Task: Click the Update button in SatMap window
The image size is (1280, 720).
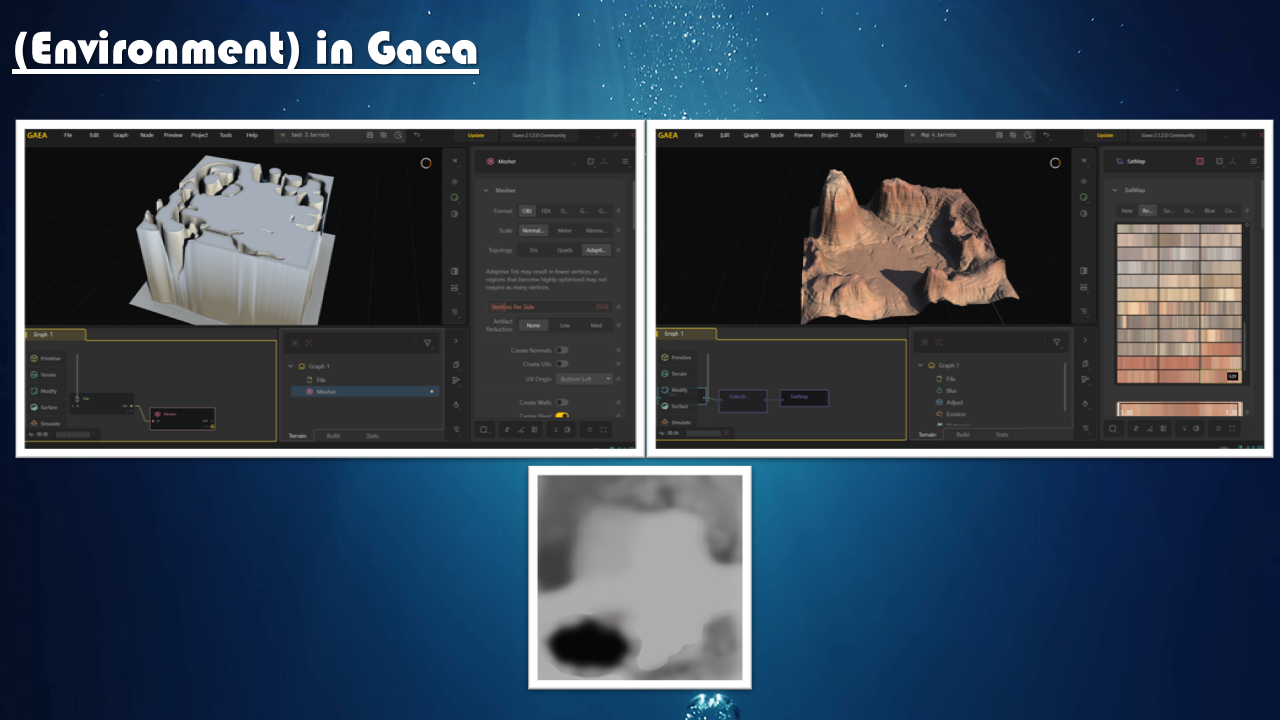Action: click(1105, 135)
